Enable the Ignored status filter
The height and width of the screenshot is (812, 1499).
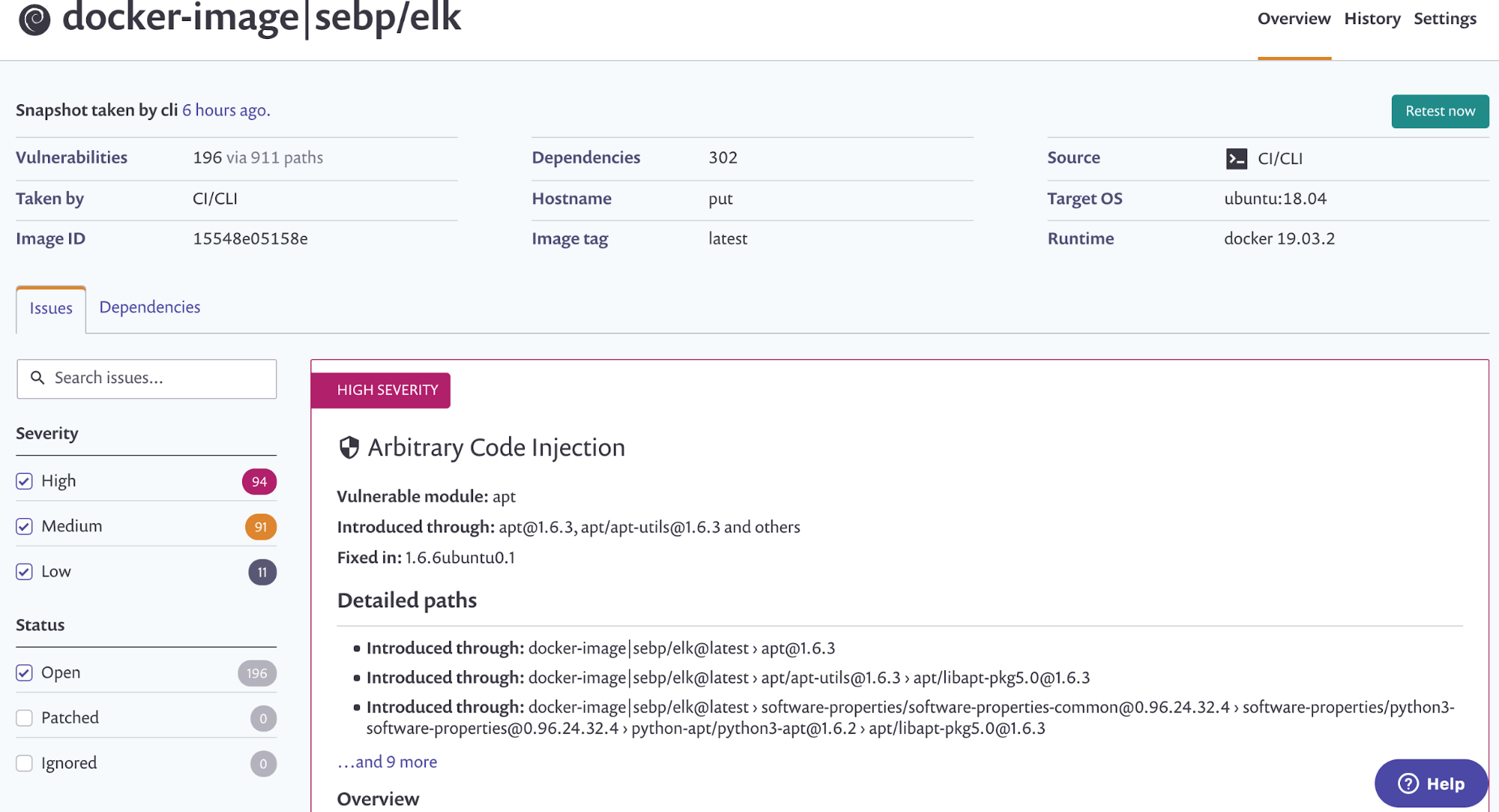click(24, 763)
